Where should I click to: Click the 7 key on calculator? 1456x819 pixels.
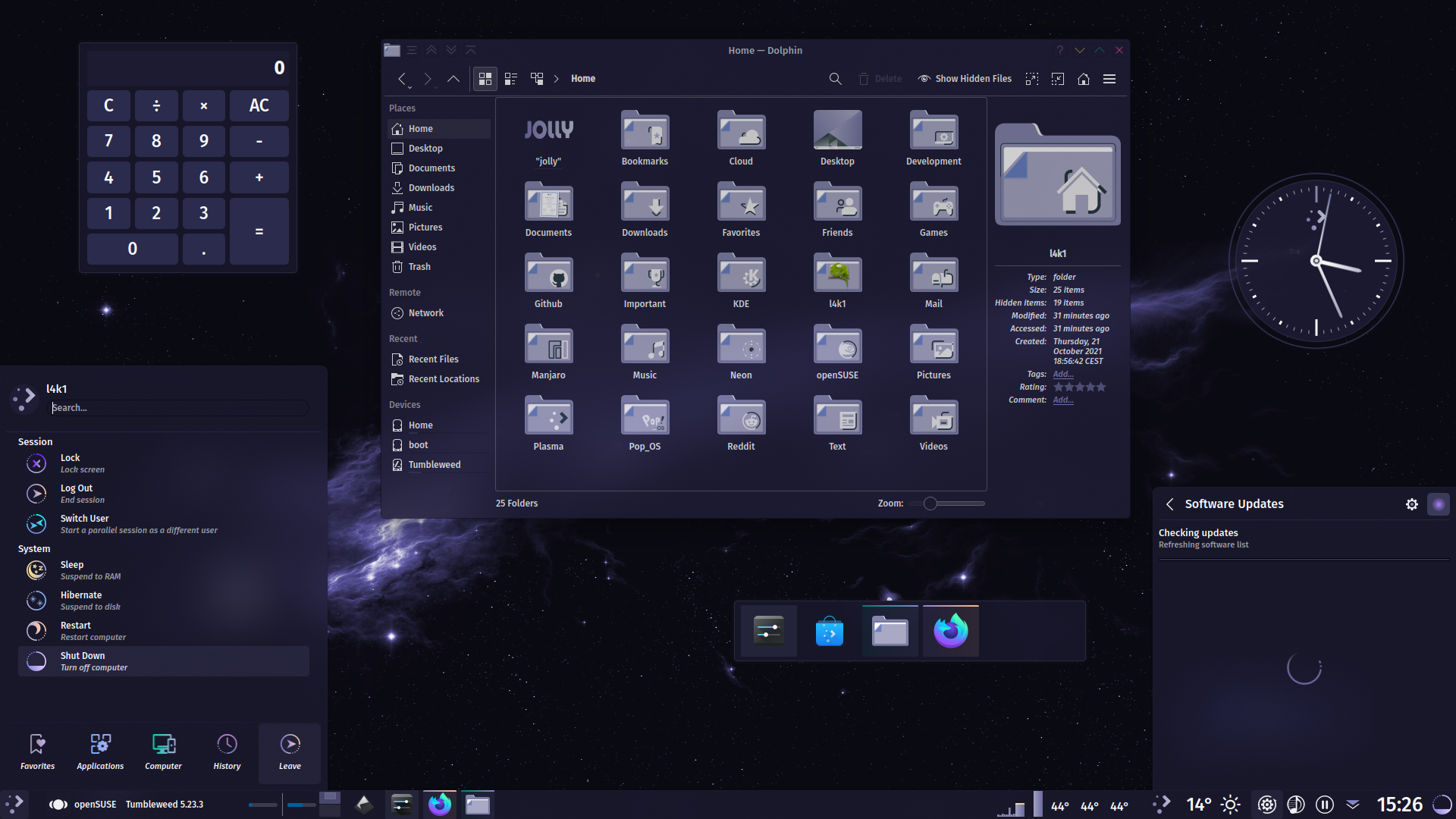pos(108,141)
